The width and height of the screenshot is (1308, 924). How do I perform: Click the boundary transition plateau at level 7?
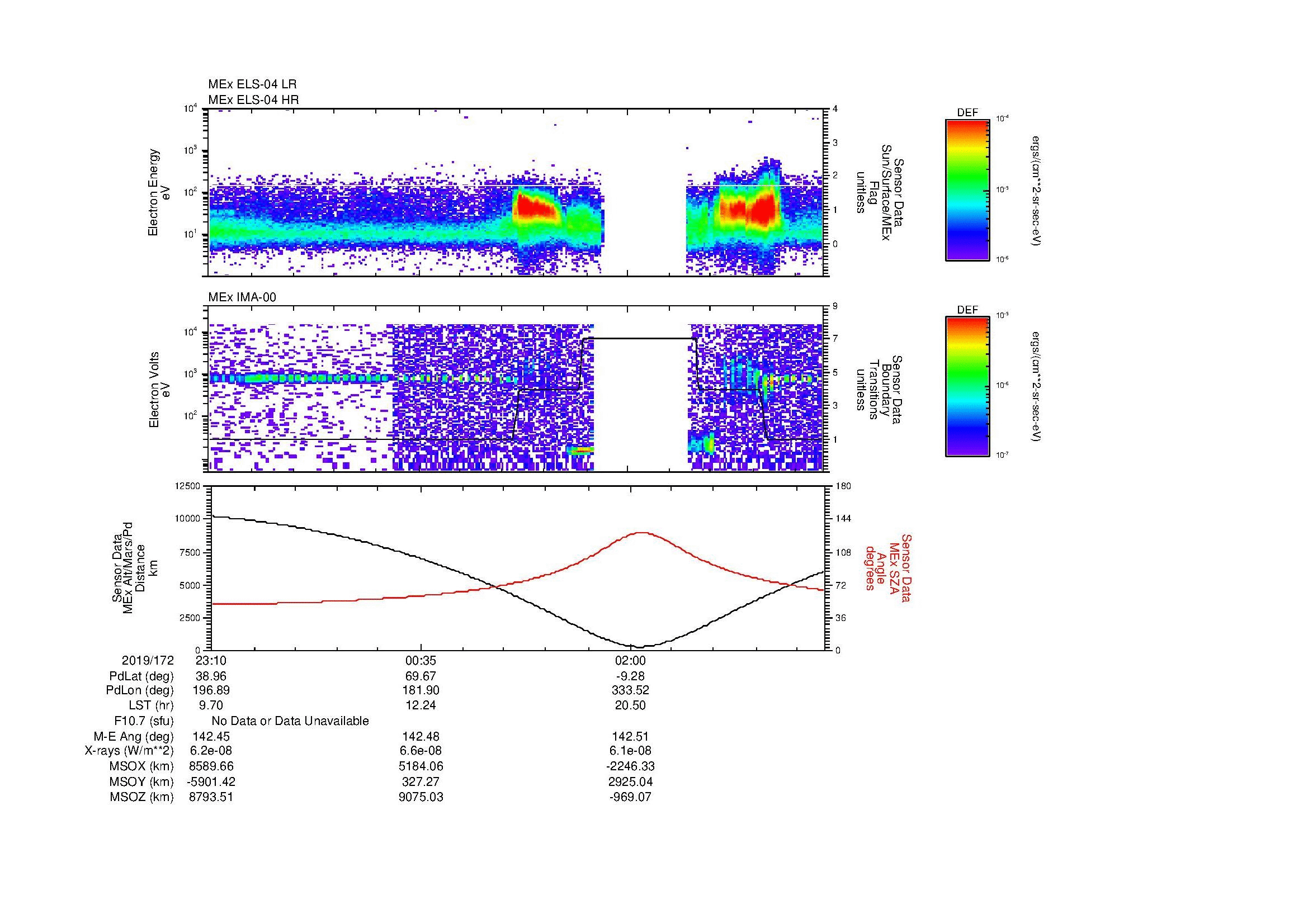(639, 339)
